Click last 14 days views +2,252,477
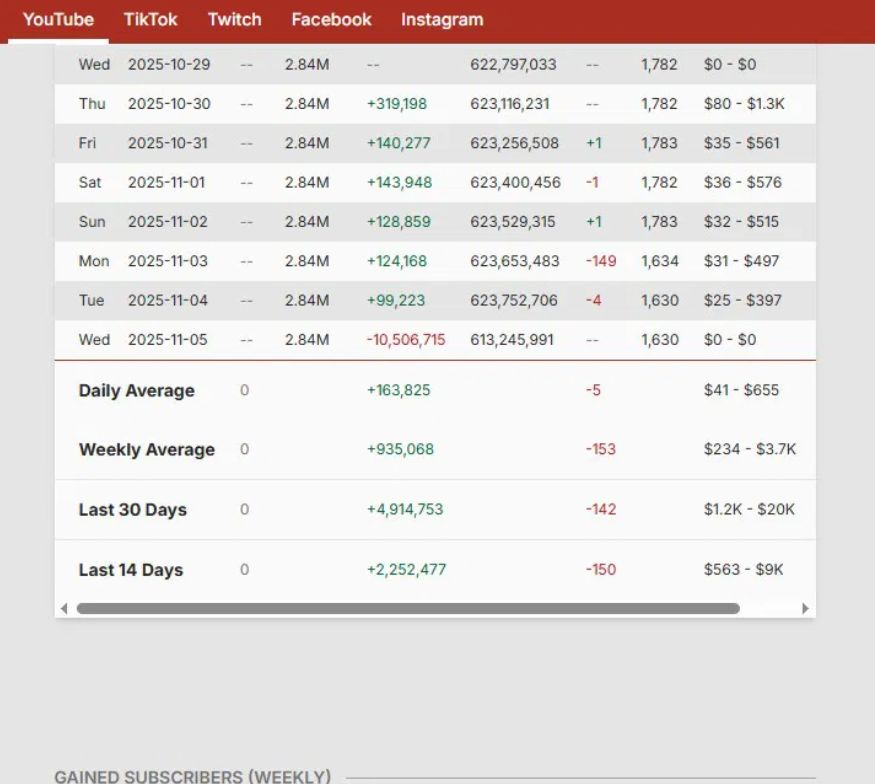This screenshot has width=875, height=784. [406, 570]
